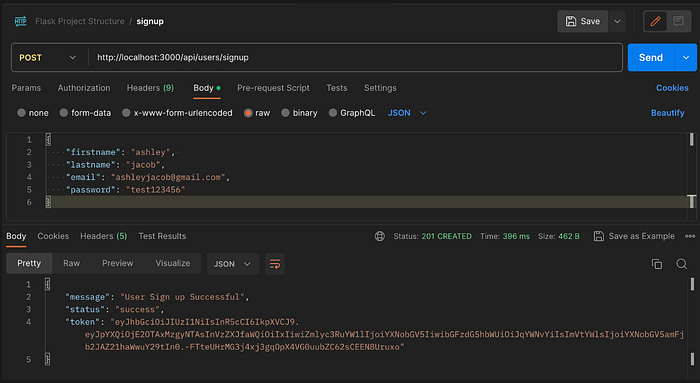Click the three-dots more options icon
The width and height of the screenshot is (700, 383).
690,236
